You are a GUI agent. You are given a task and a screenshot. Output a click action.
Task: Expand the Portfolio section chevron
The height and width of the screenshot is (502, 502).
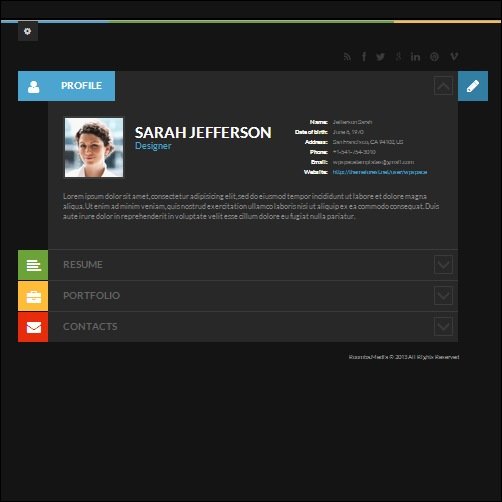(x=443, y=296)
